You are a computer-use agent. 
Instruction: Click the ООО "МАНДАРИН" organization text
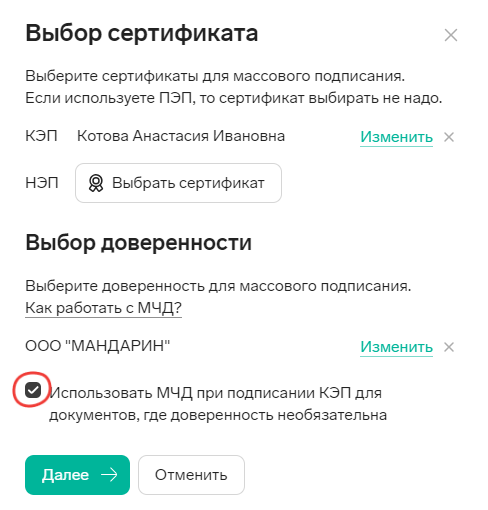pos(98,346)
